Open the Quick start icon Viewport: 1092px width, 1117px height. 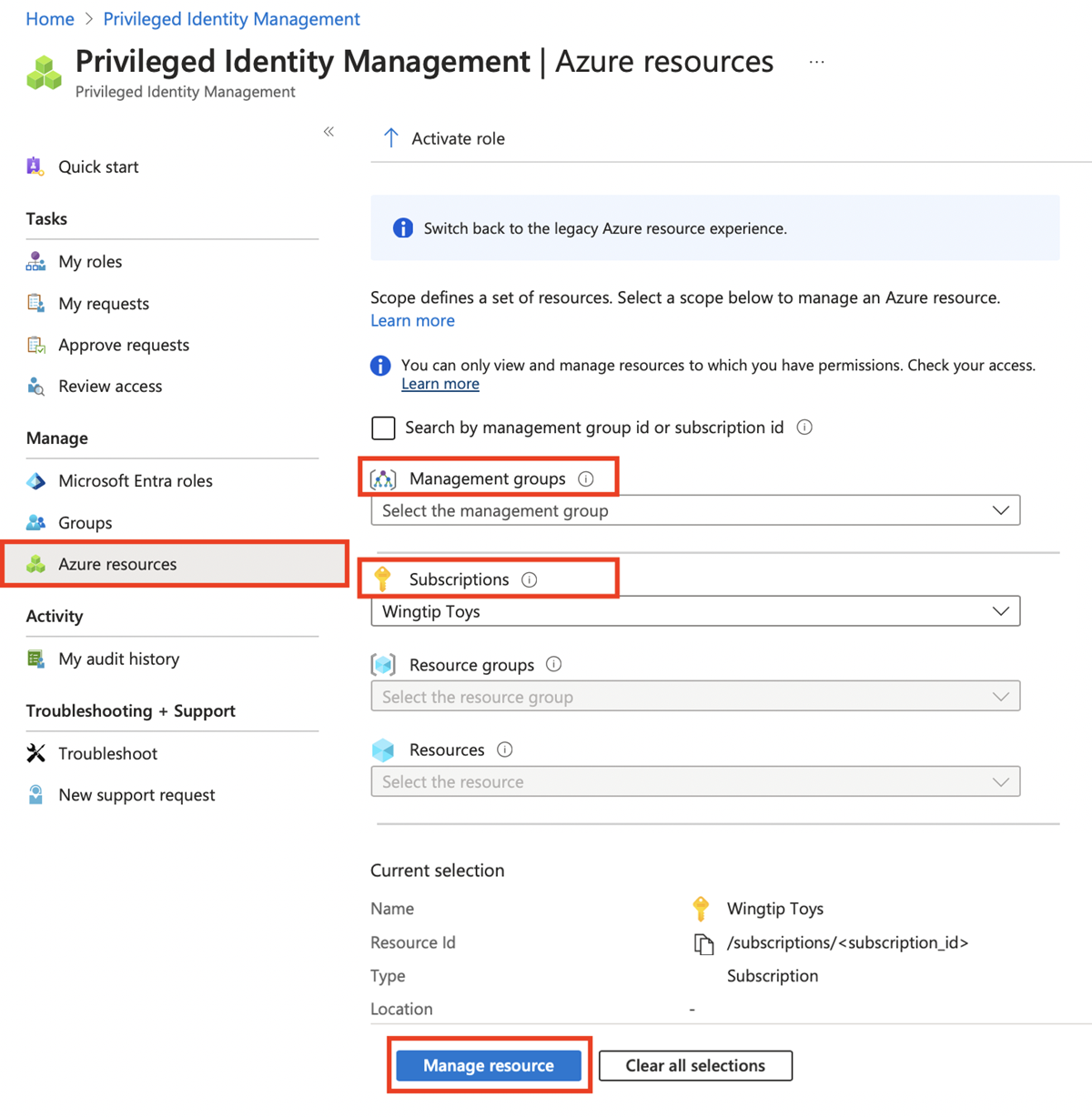point(35,166)
